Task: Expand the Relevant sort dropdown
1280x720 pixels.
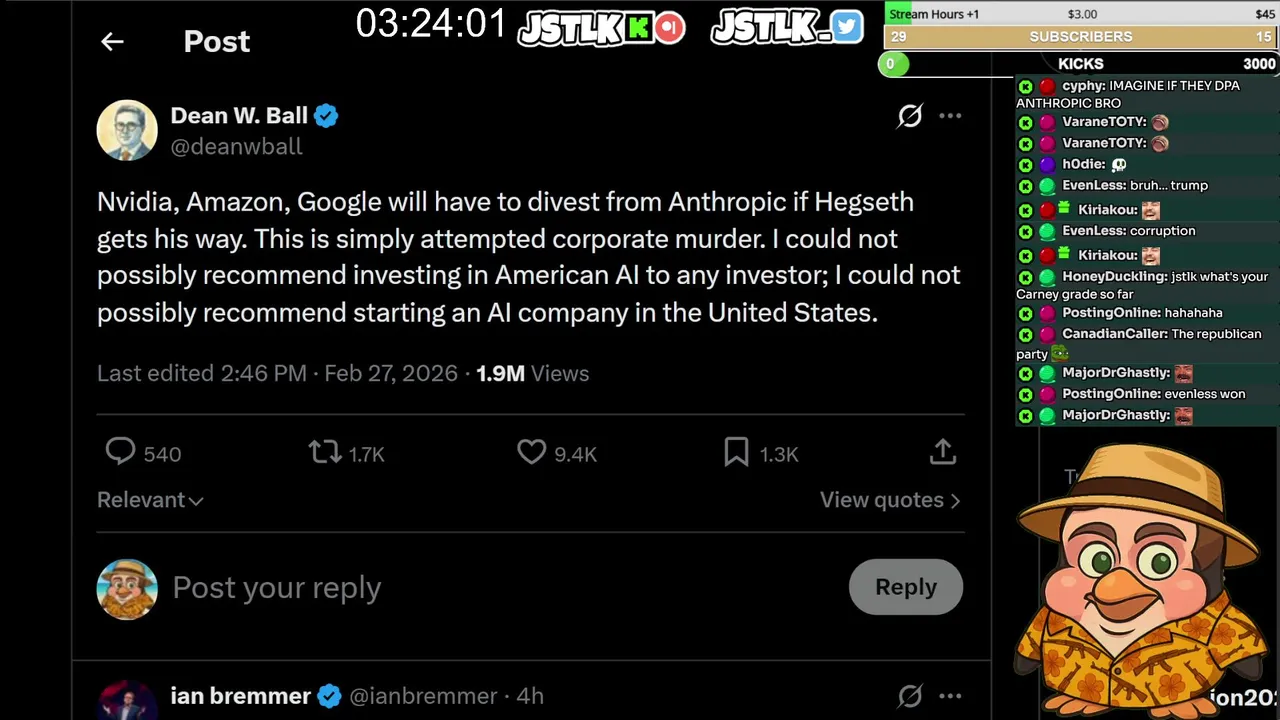Action: pyautogui.click(x=150, y=500)
